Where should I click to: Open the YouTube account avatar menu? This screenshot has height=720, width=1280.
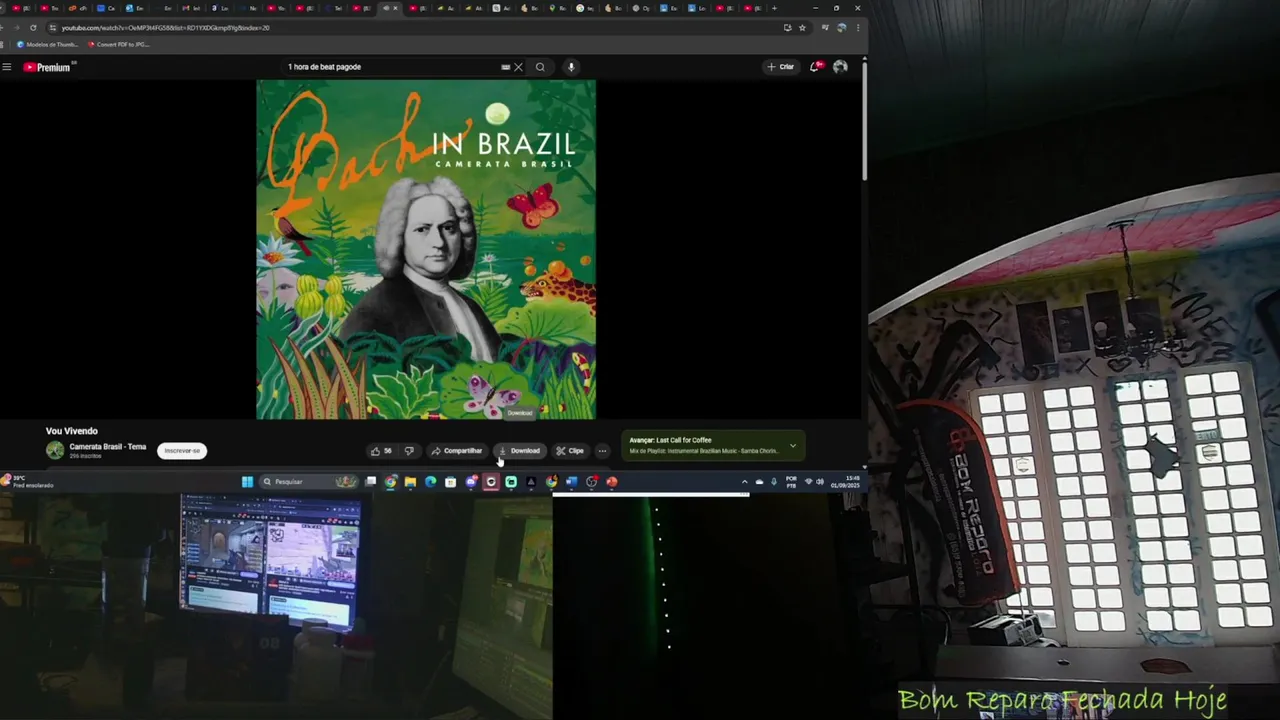(840, 67)
